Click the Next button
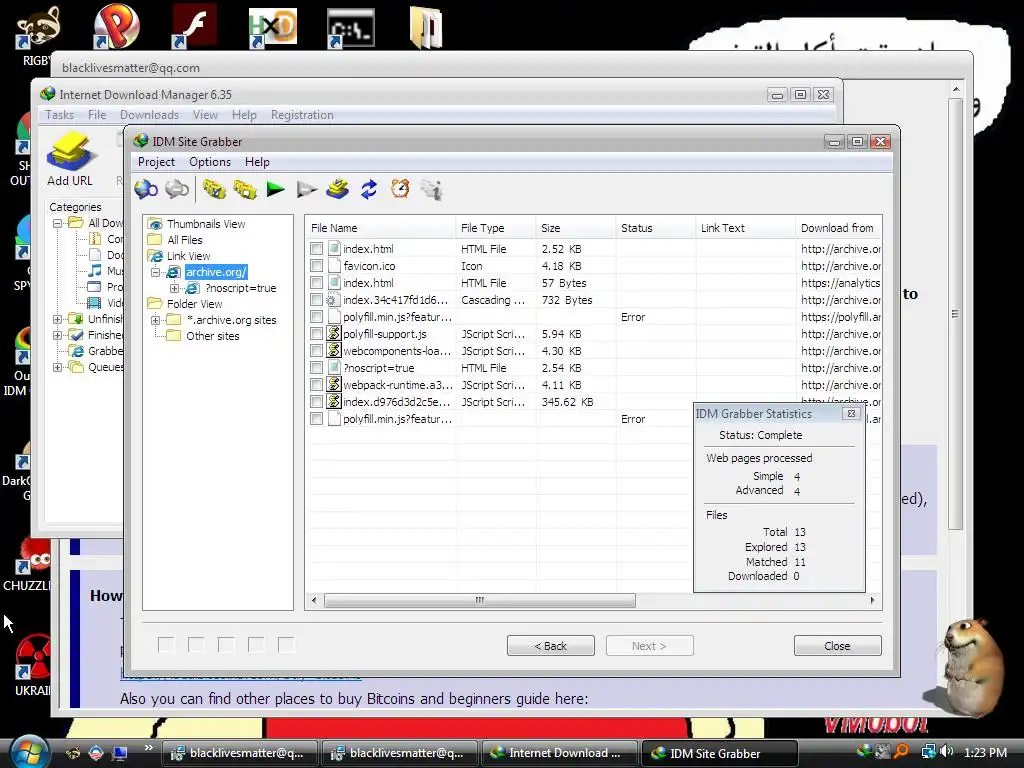 (x=649, y=646)
